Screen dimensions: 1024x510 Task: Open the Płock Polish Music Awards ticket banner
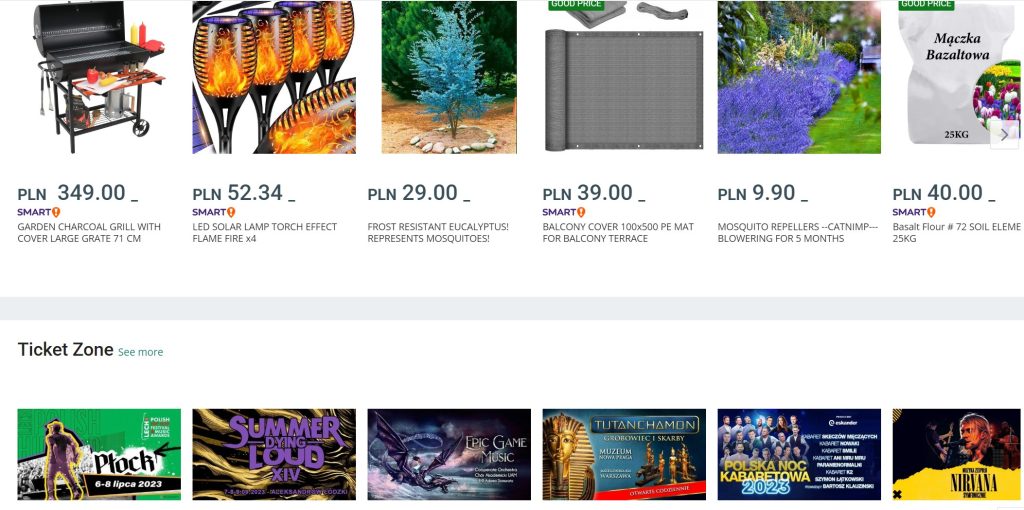pyautogui.click(x=99, y=454)
